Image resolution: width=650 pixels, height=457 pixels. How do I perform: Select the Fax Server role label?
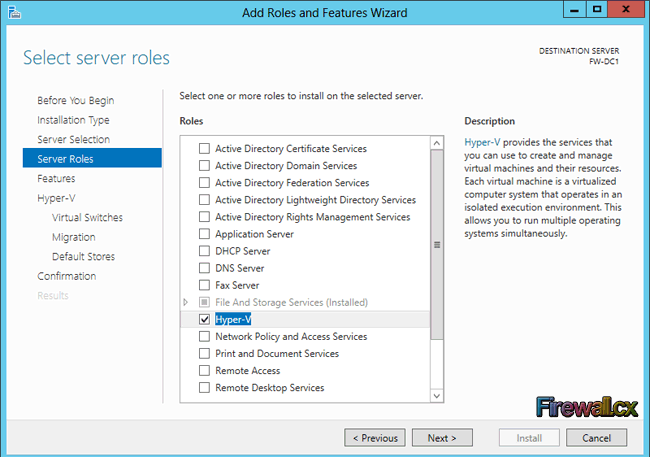pyautogui.click(x=237, y=285)
